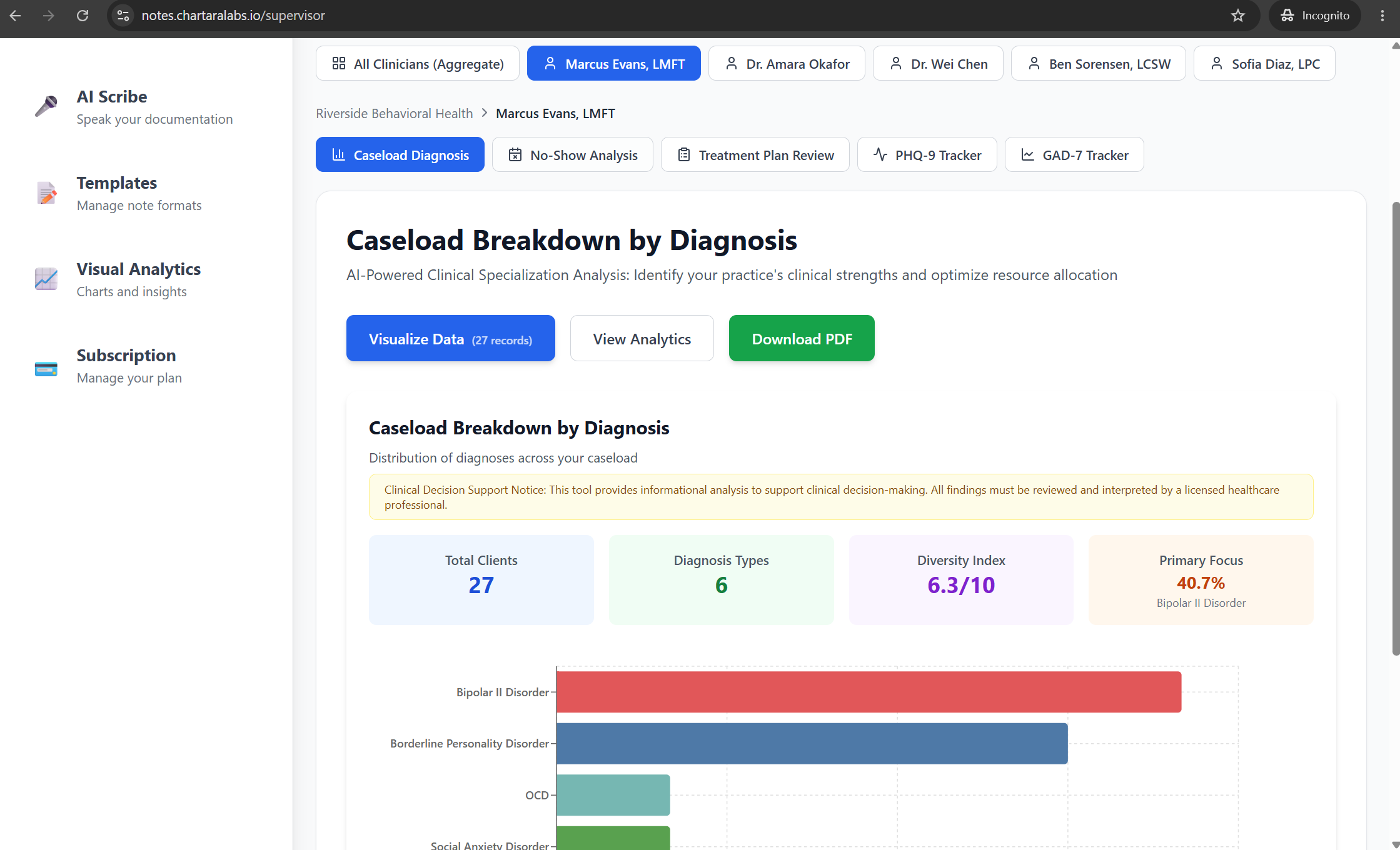The height and width of the screenshot is (850, 1400).
Task: Click person icon beside Dr. Wei Chen
Action: point(896,63)
